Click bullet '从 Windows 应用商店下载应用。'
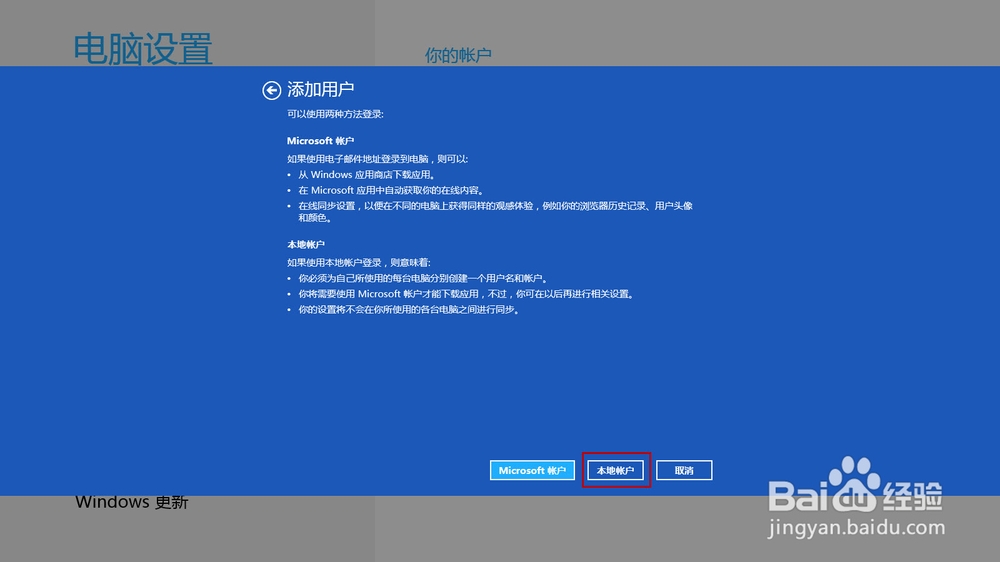Screen dimensions: 1000x562 (x=367, y=174)
